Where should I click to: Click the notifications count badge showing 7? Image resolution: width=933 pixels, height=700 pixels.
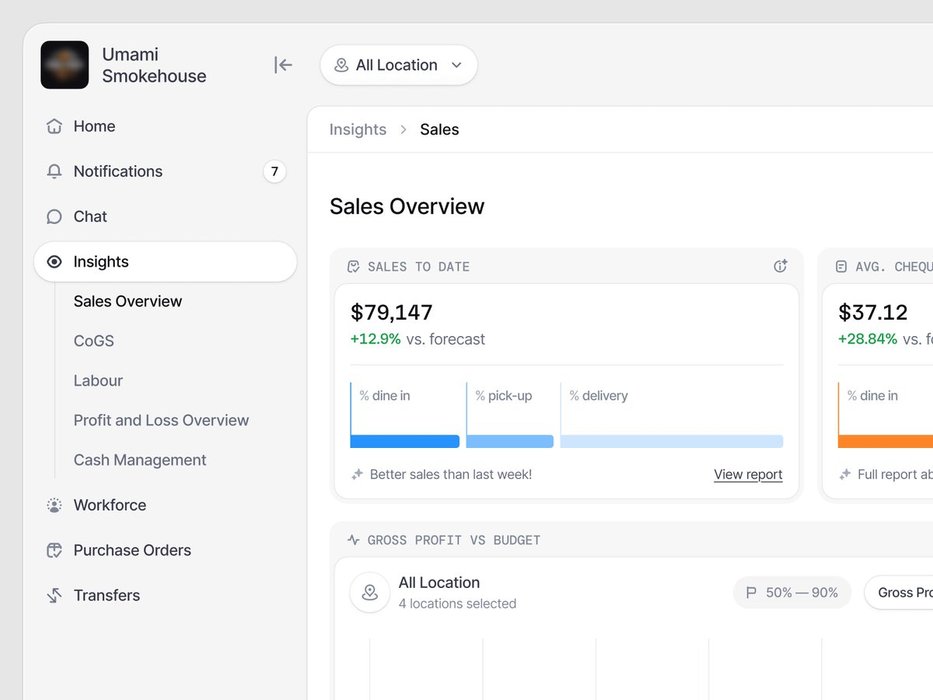tap(274, 171)
